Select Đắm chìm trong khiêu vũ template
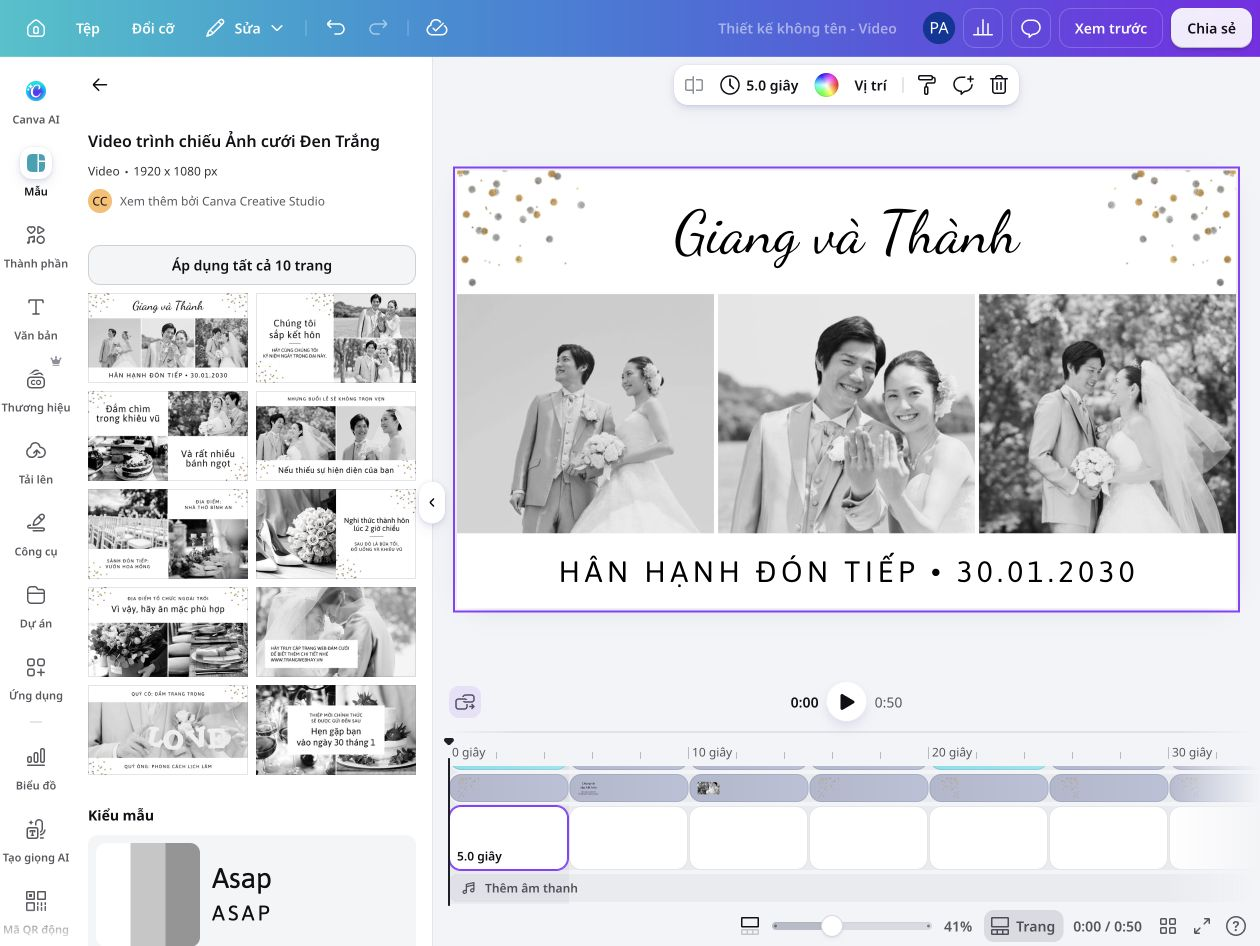Viewport: 1260px width, 946px height. 168,436
